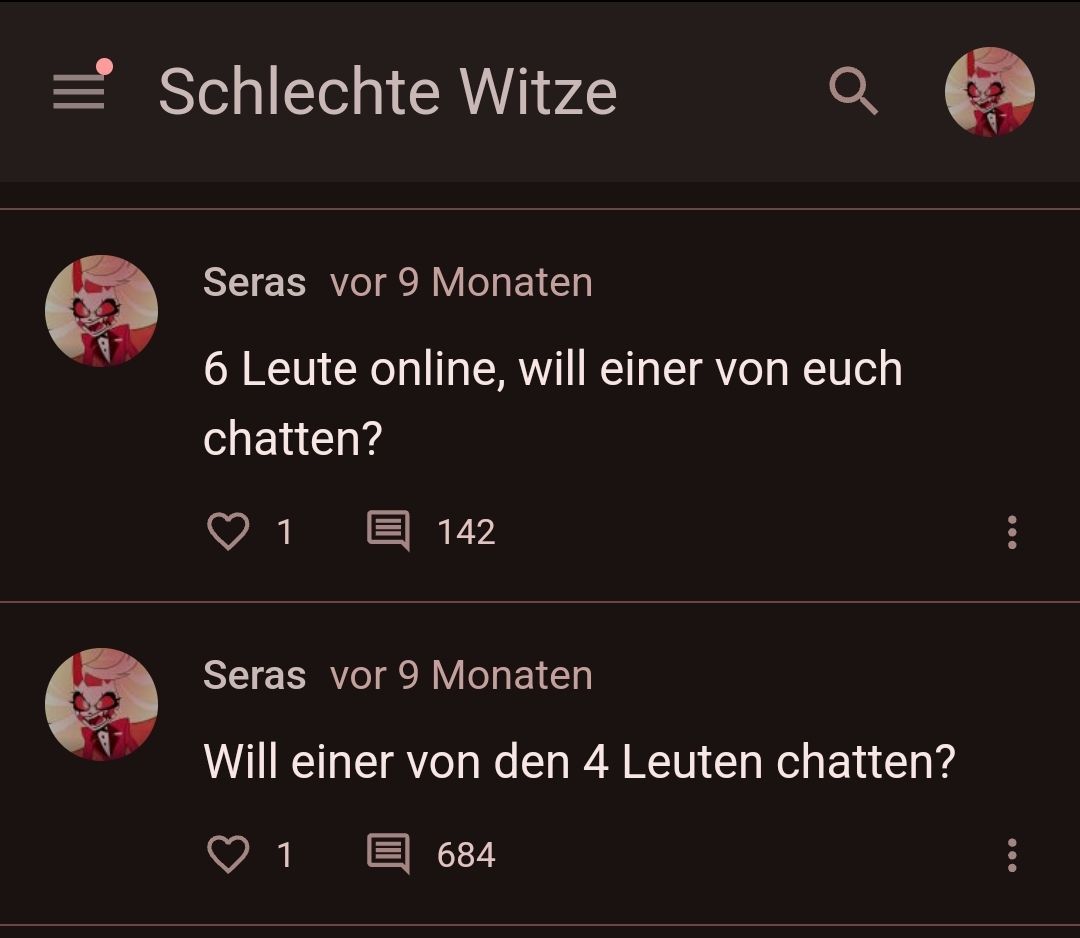Image resolution: width=1080 pixels, height=938 pixels.
Task: Click Seras avatar beside "6 Leute online" post
Action: [101, 311]
